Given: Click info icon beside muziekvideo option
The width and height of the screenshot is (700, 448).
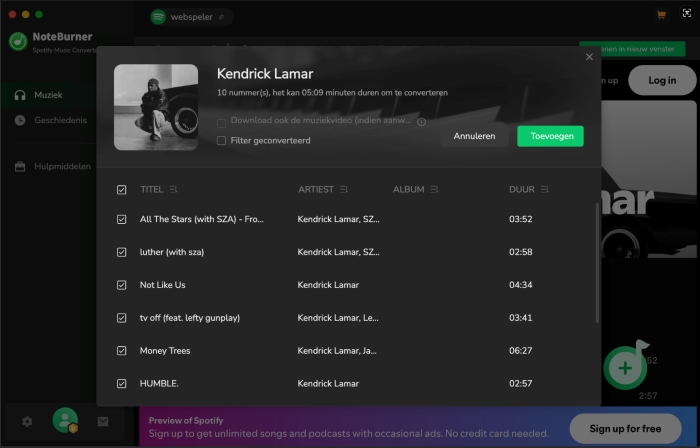Looking at the screenshot, I should point(421,122).
